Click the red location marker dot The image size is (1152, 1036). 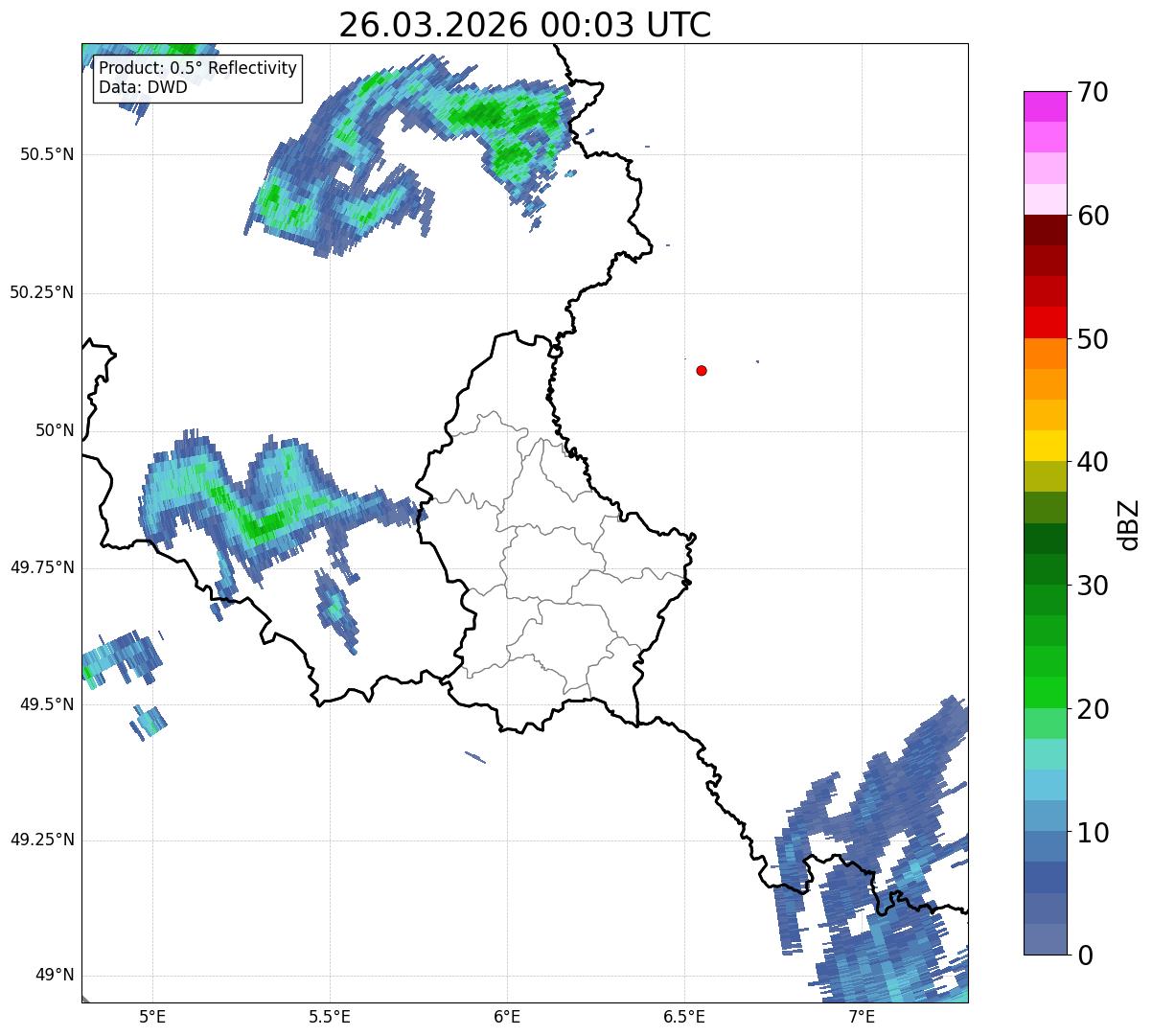coord(702,370)
